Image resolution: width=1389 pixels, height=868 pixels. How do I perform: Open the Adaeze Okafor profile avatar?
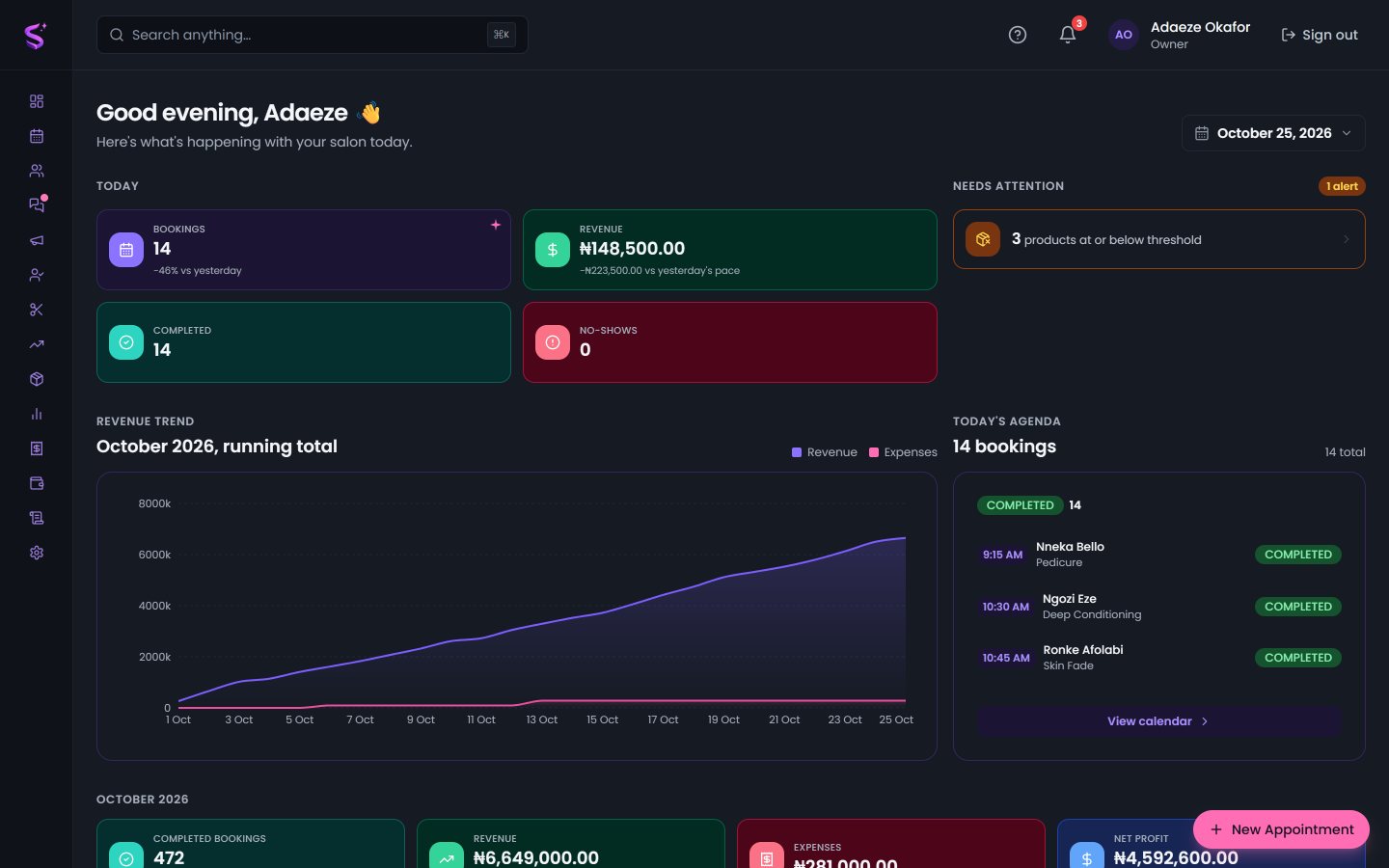1124,35
